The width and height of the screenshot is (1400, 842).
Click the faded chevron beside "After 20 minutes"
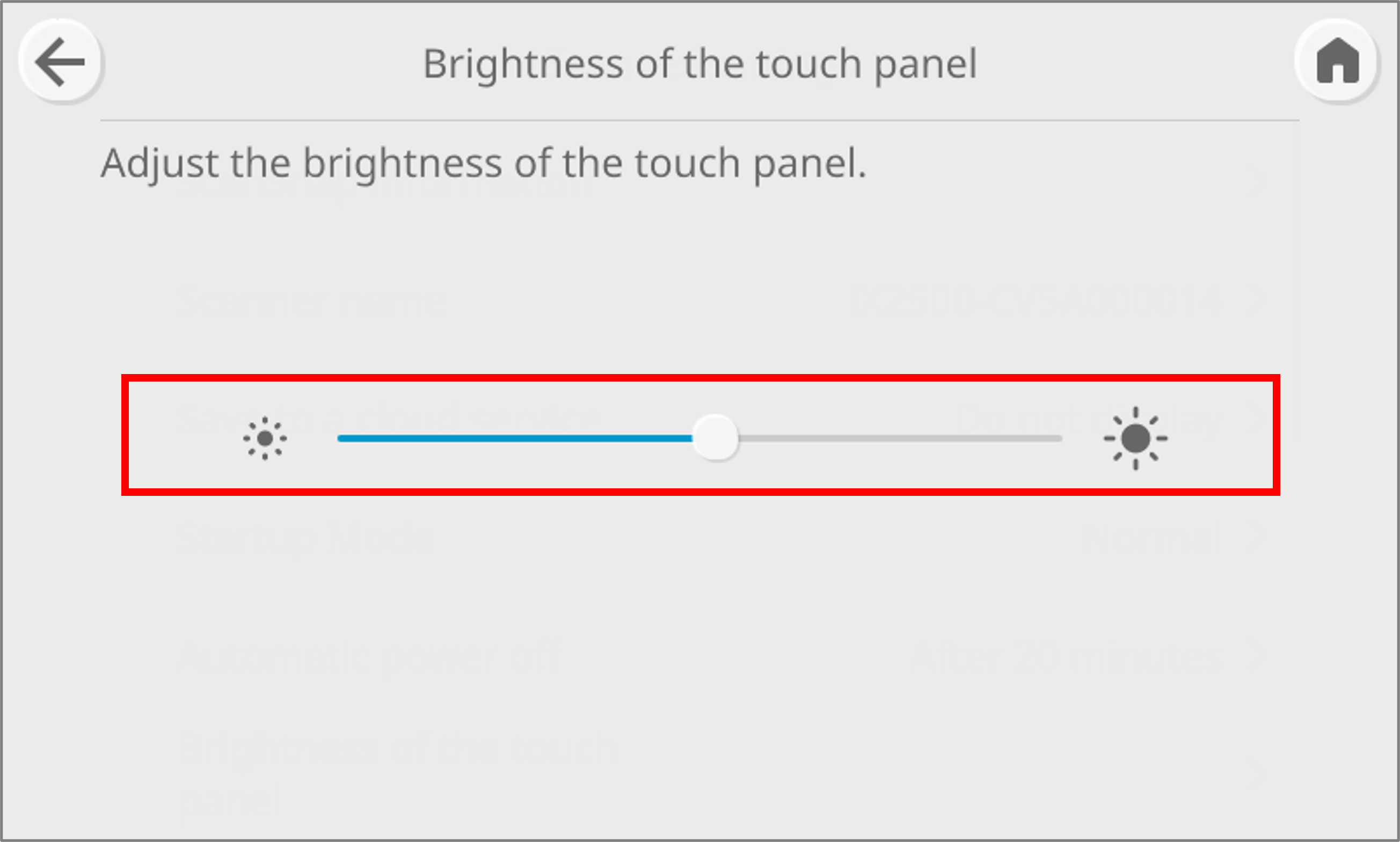[1257, 656]
